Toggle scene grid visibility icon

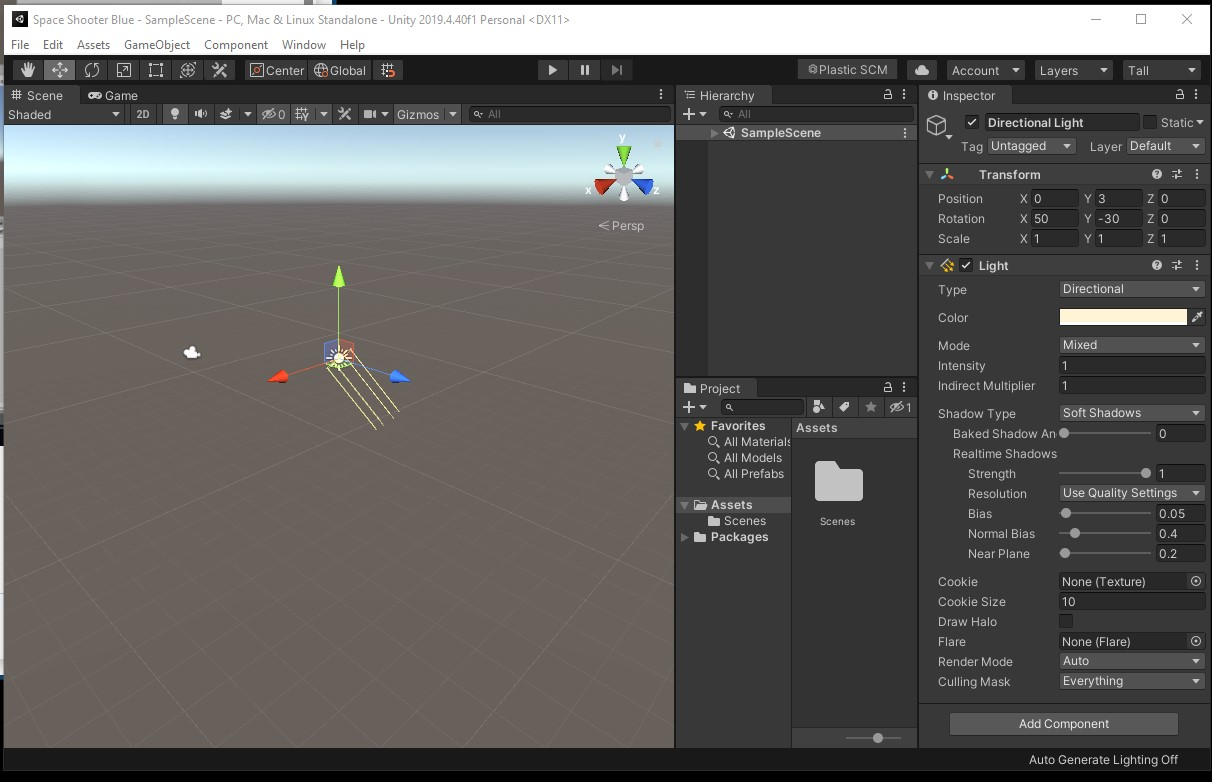coord(302,114)
